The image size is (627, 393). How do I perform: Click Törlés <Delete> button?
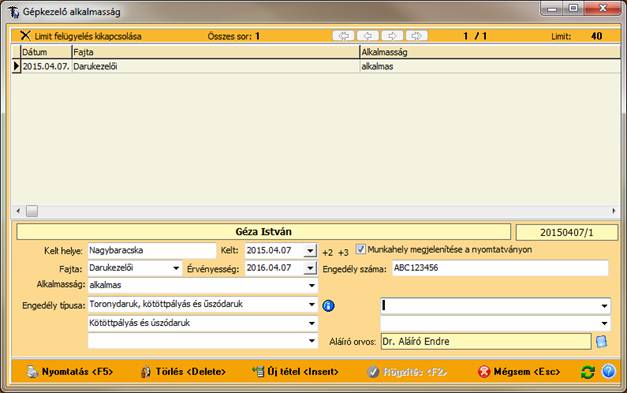point(183,371)
